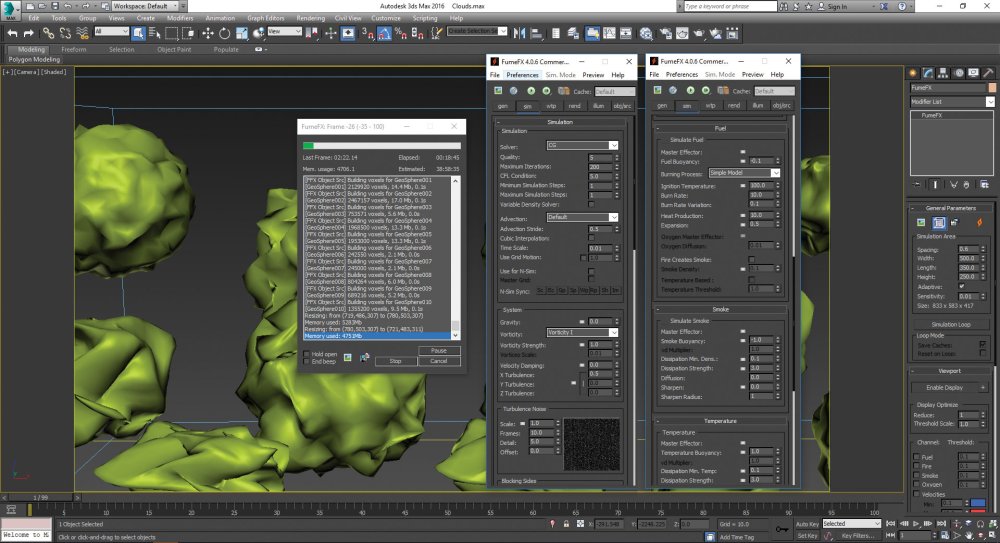Click the flame icon in General Parameters

coord(979,223)
